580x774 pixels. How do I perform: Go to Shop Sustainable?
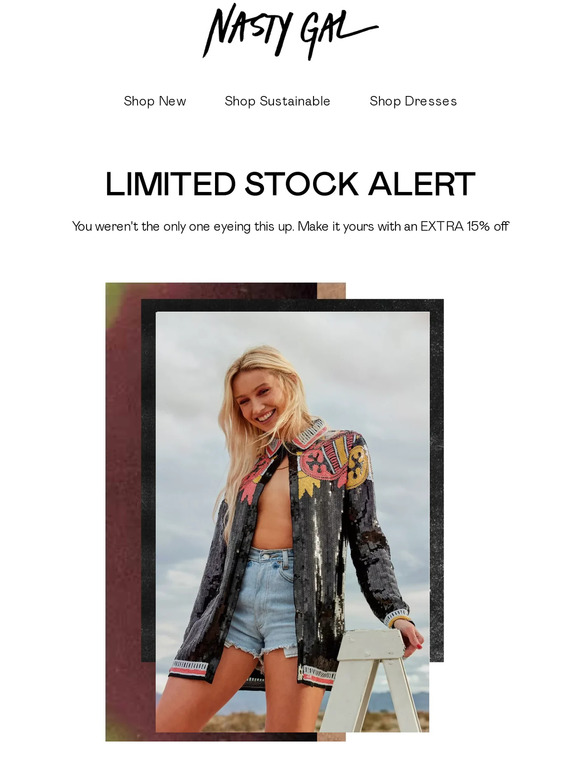tap(277, 101)
